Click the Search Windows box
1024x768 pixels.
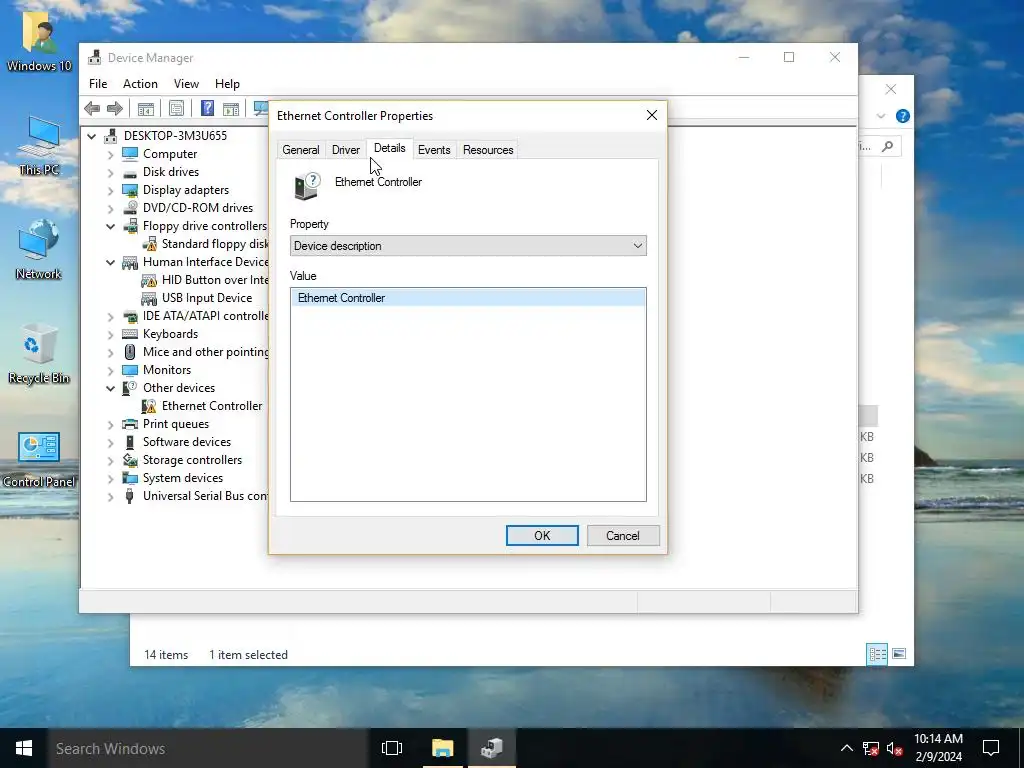tap(209, 748)
